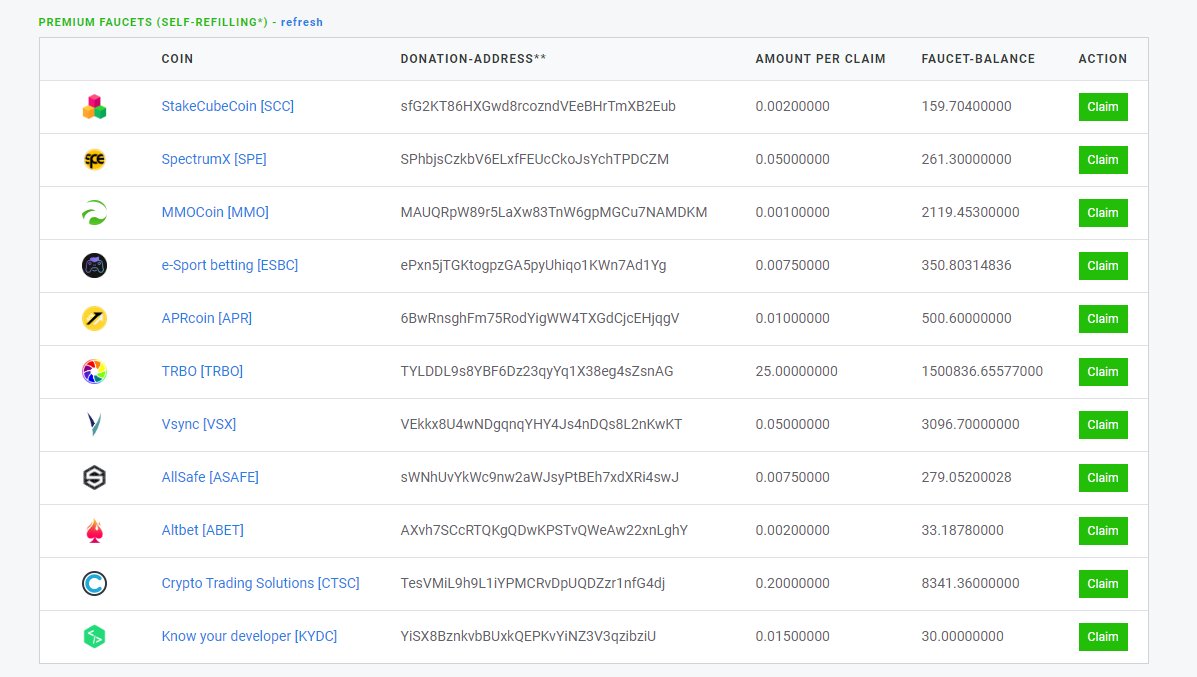Screen dimensions: 1197x677
Task: Select the ESBC donation address starting ePxn5jTGK
Action: [x=534, y=265]
